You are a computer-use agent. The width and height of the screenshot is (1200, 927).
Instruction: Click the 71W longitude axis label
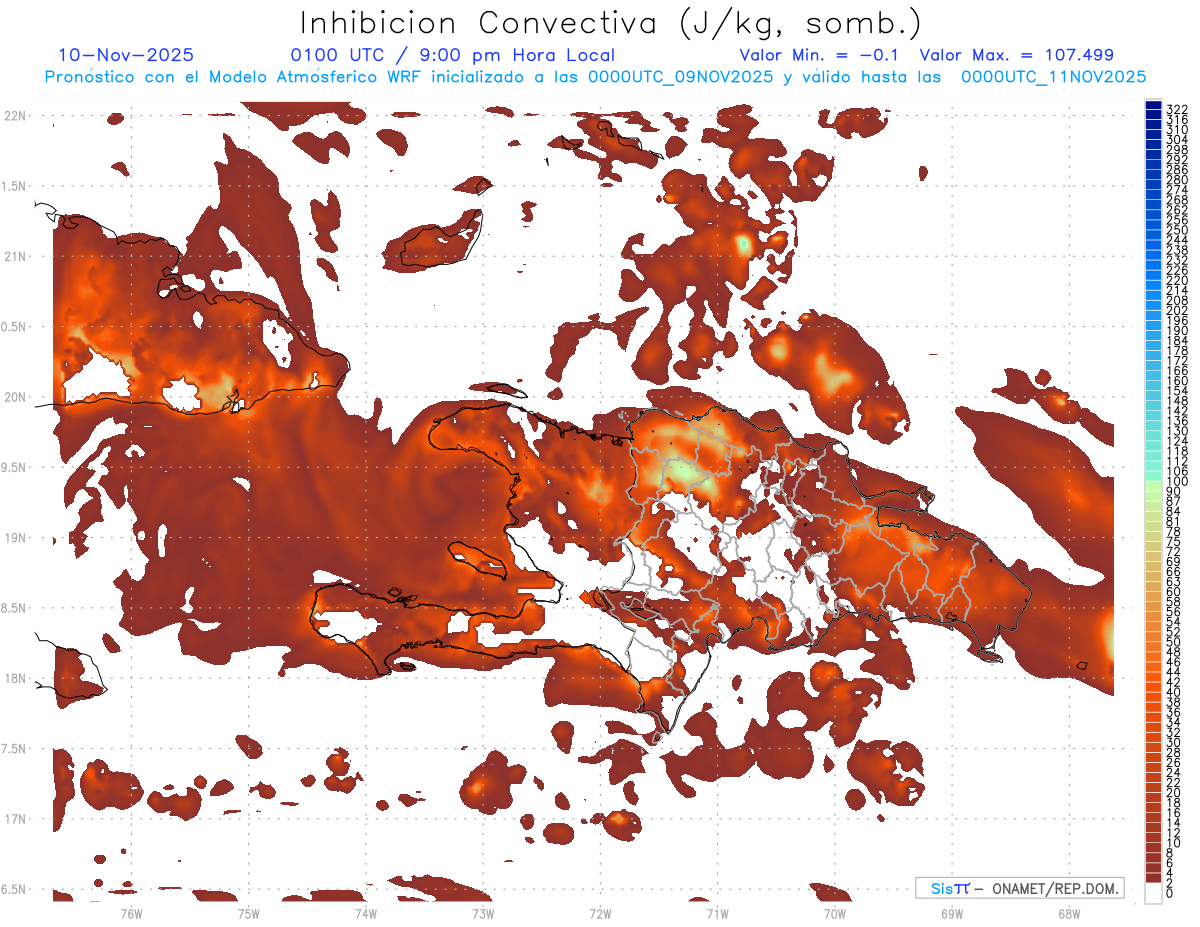point(716,913)
